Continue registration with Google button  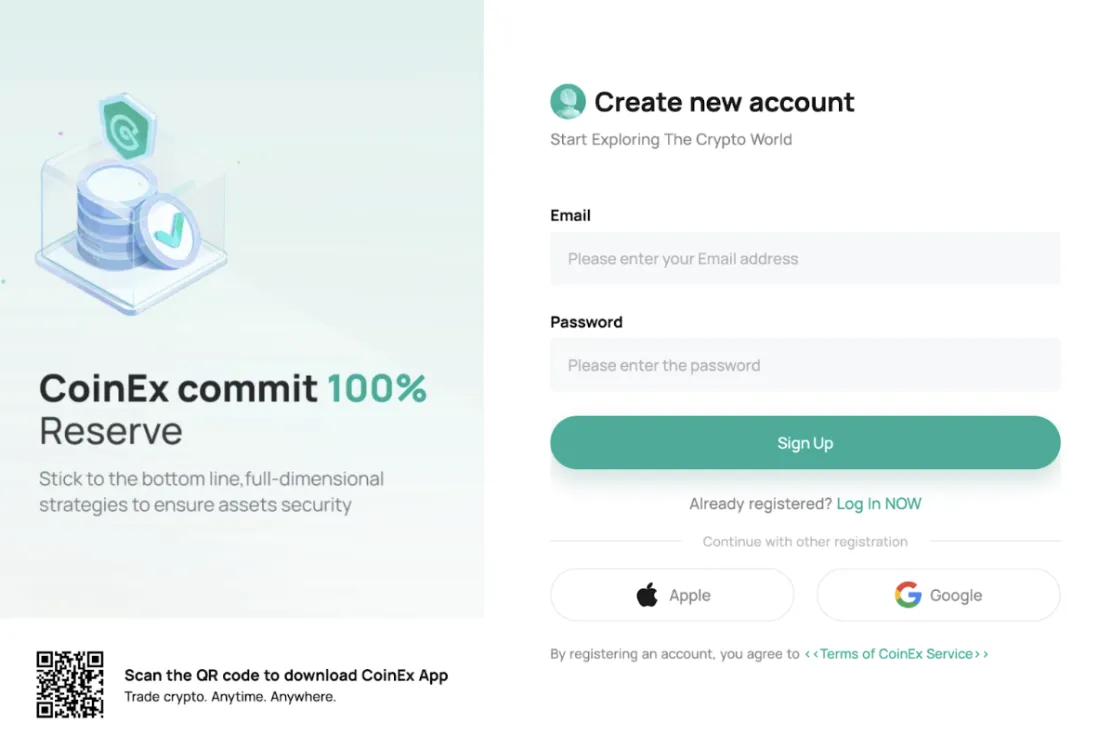click(x=938, y=595)
